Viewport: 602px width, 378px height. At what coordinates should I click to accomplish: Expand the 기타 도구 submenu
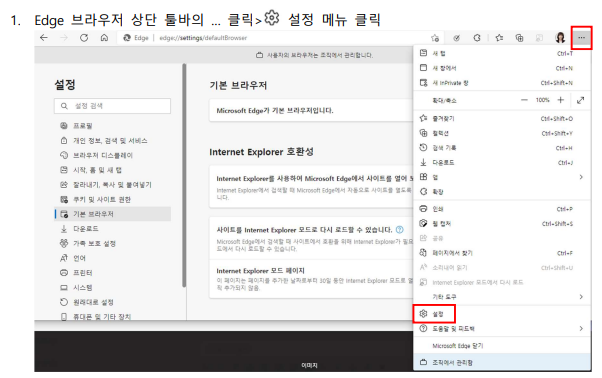click(502, 297)
